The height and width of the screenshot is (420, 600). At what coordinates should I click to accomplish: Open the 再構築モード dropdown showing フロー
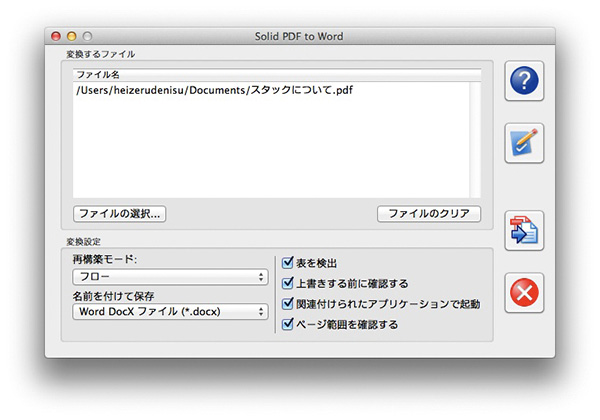171,277
